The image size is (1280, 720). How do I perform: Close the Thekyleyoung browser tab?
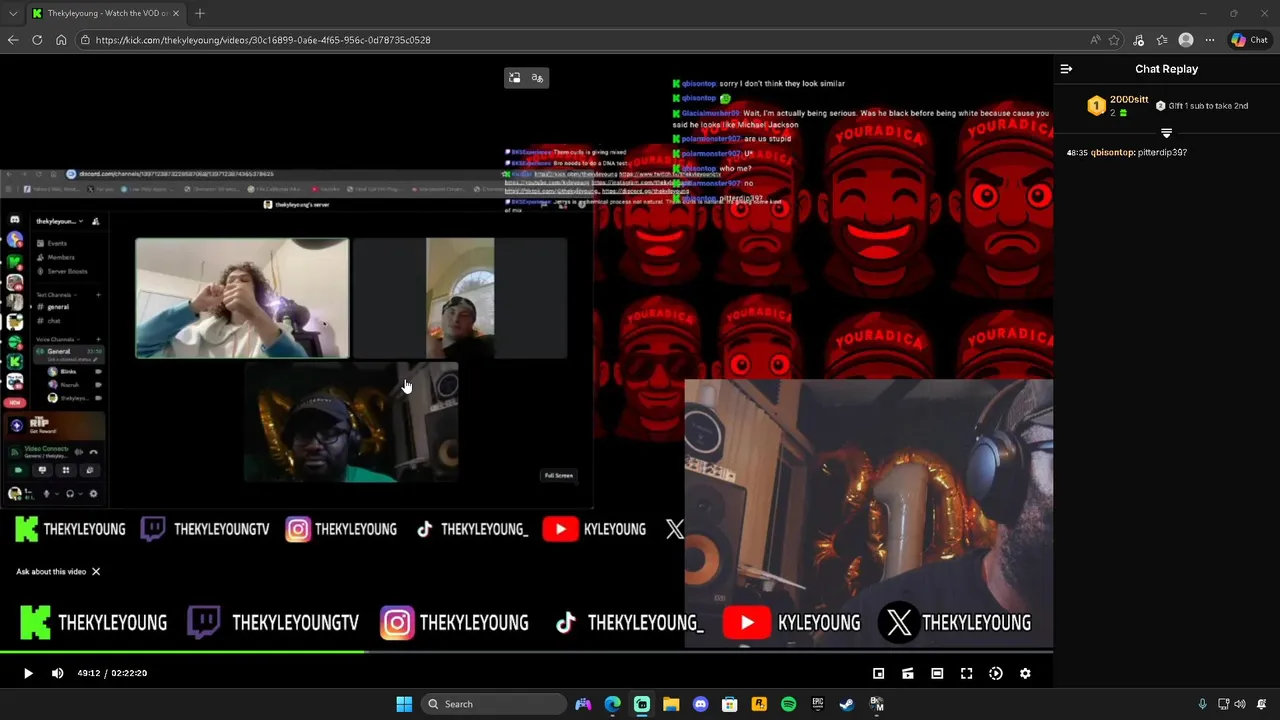pyautogui.click(x=176, y=13)
